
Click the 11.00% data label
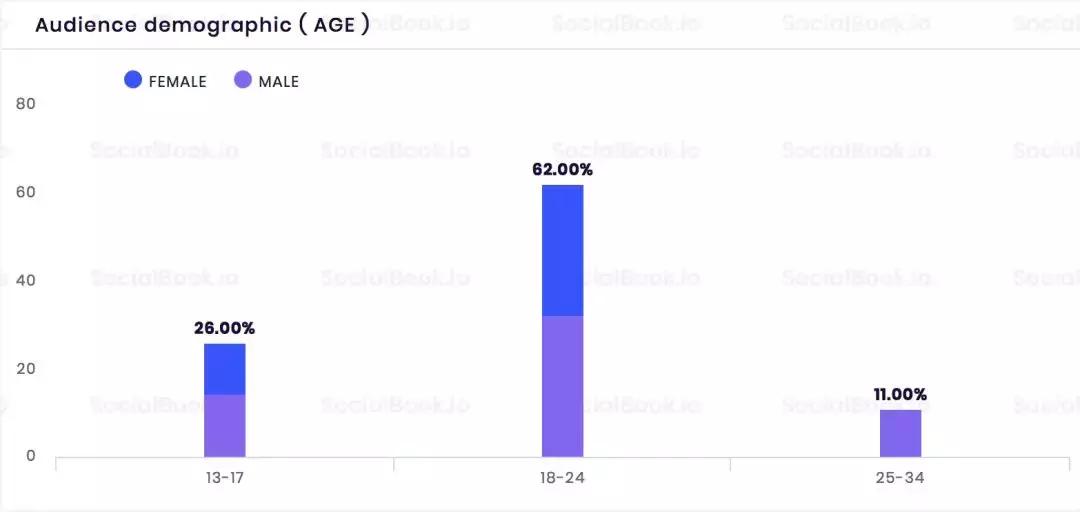pos(900,395)
